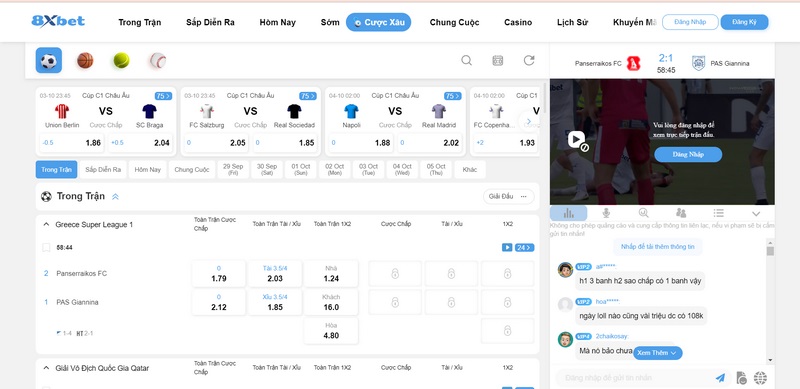Click the document icon next to send

(741, 378)
